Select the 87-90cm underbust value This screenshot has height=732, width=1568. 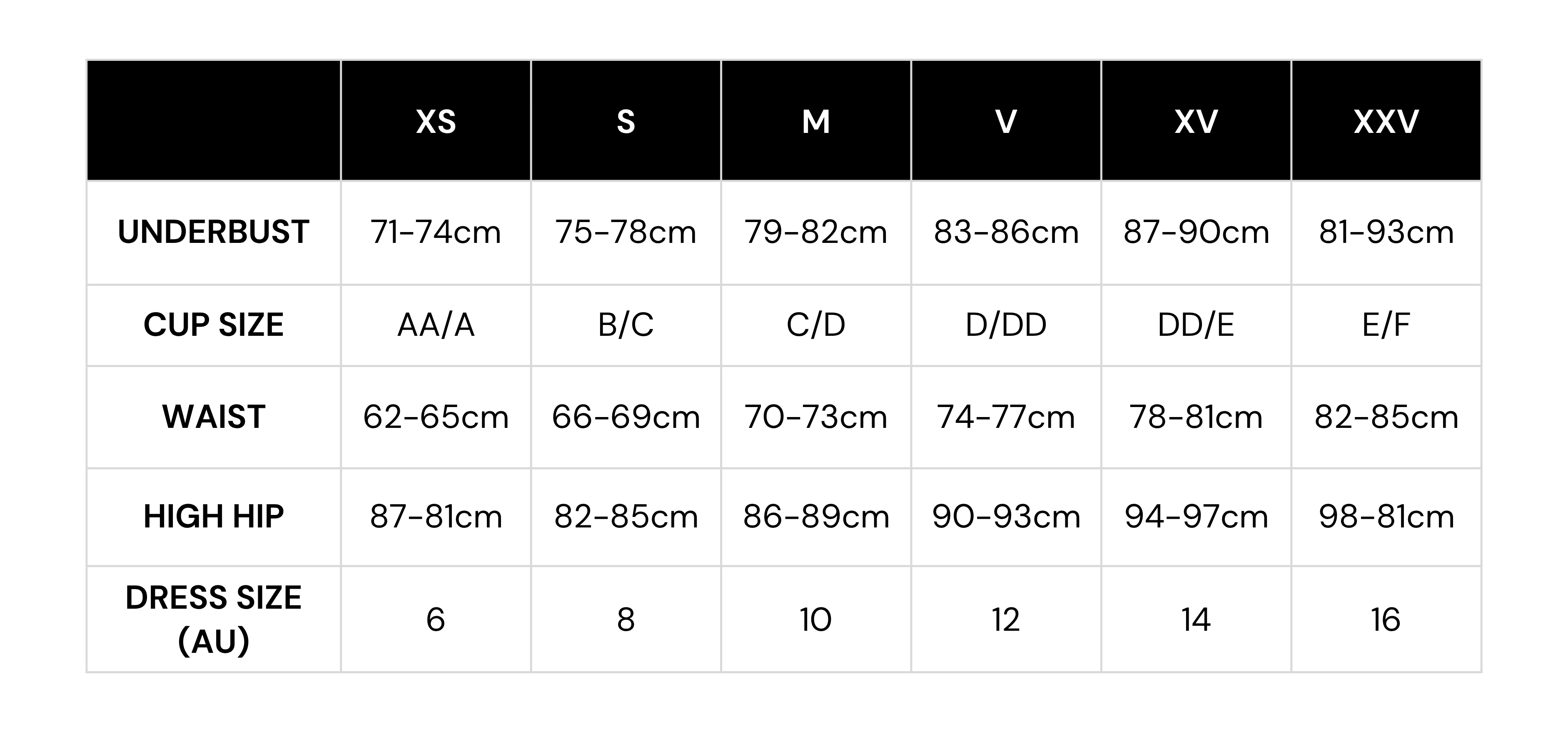point(1196,232)
